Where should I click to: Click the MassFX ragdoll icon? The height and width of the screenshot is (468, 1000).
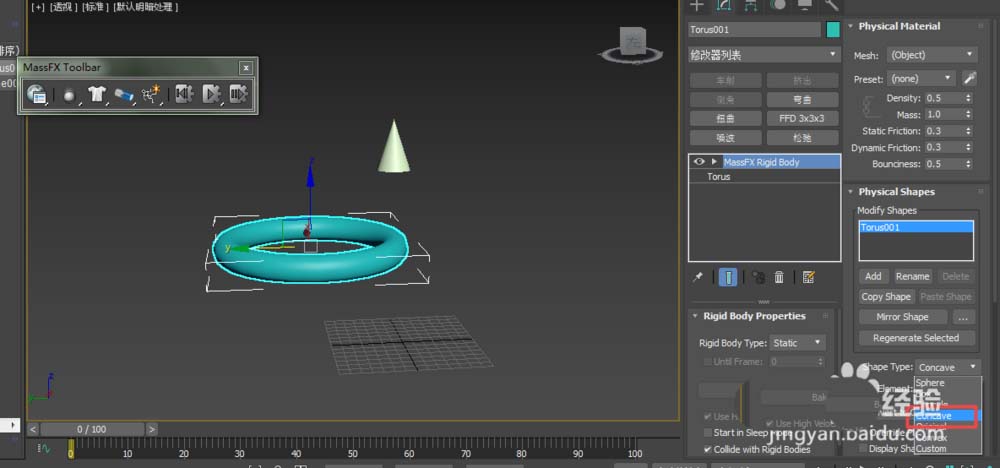pos(152,94)
